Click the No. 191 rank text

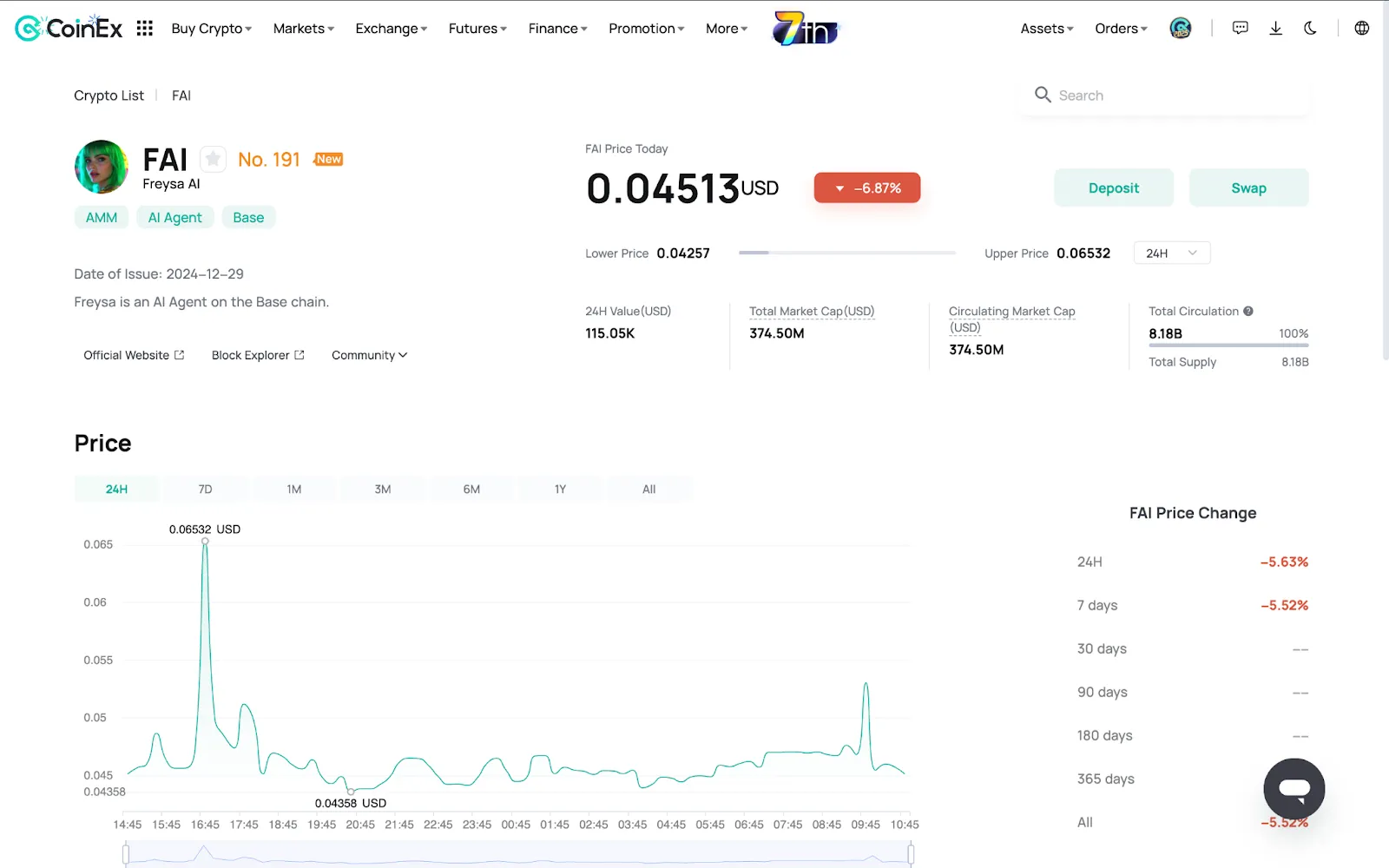click(x=269, y=160)
